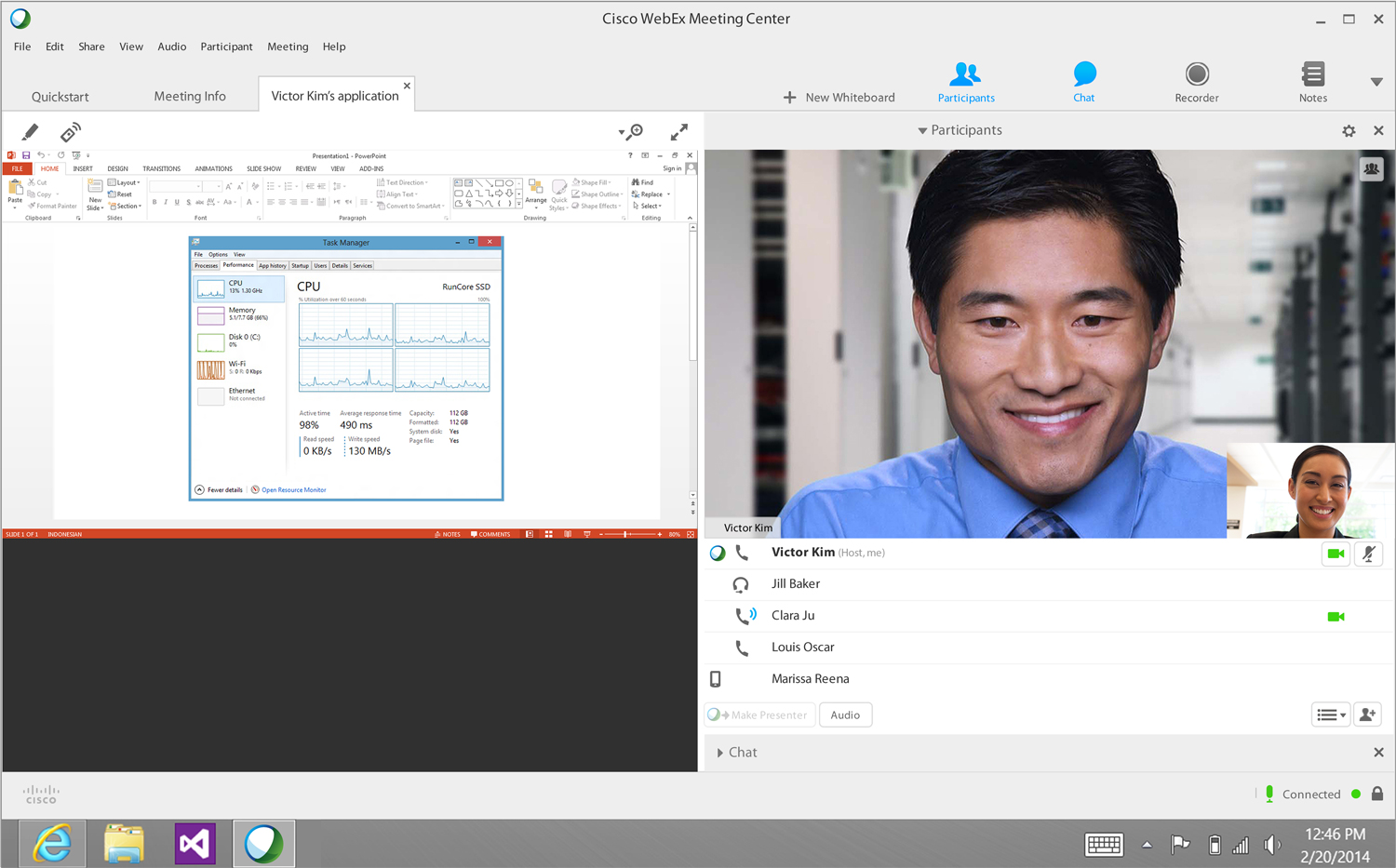Viewport: 1396px width, 868px height.
Task: Switch to Meeting Info tab
Action: (190, 97)
